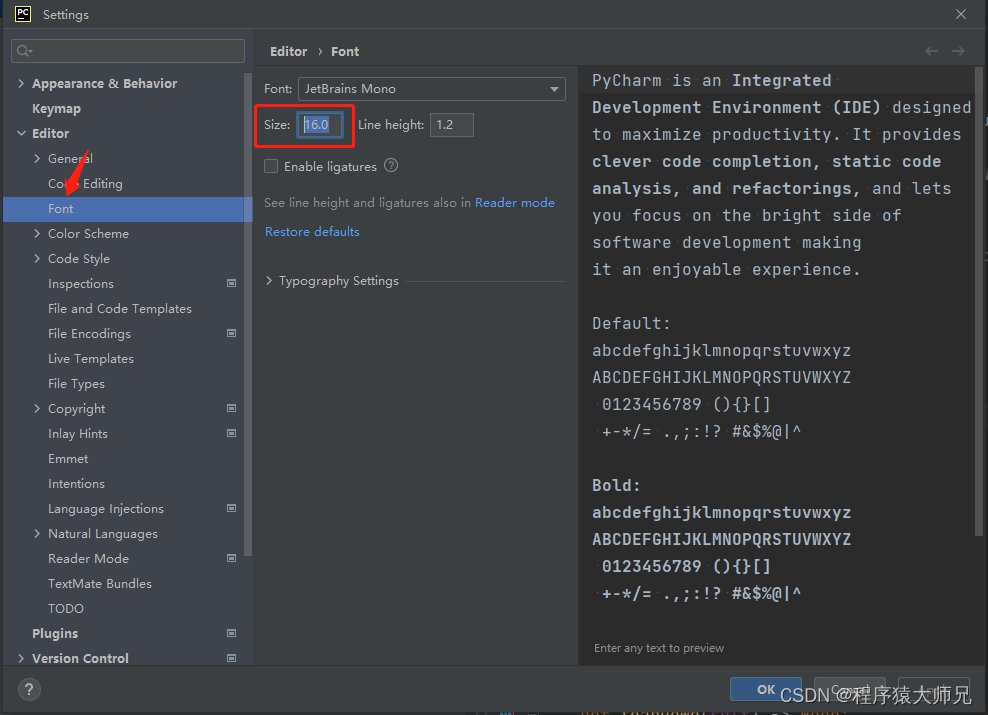988x715 pixels.
Task: Click the project-level icon beside File Encodings
Action: pyautogui.click(x=231, y=333)
